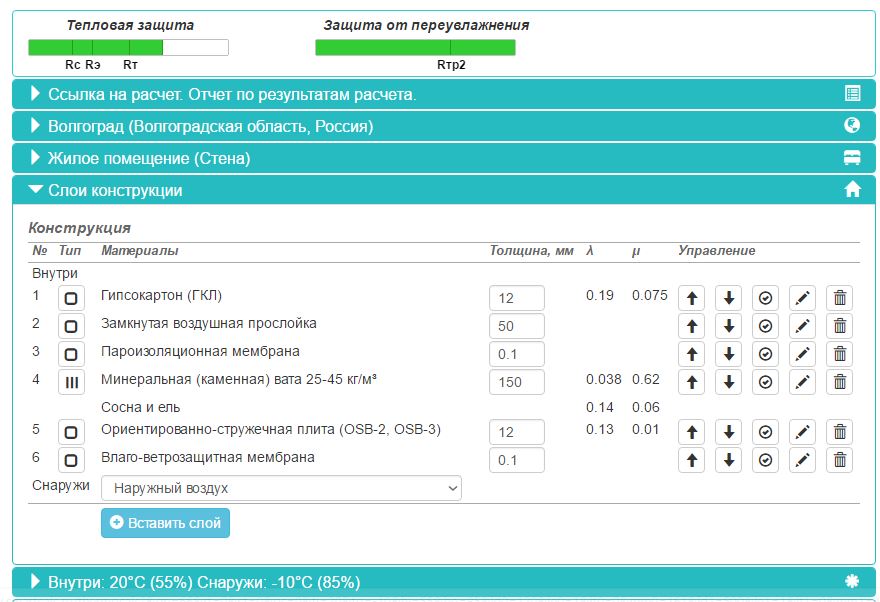Move Замкнутая воздушная прослойка layer down
The image size is (880, 602).
coord(728,326)
